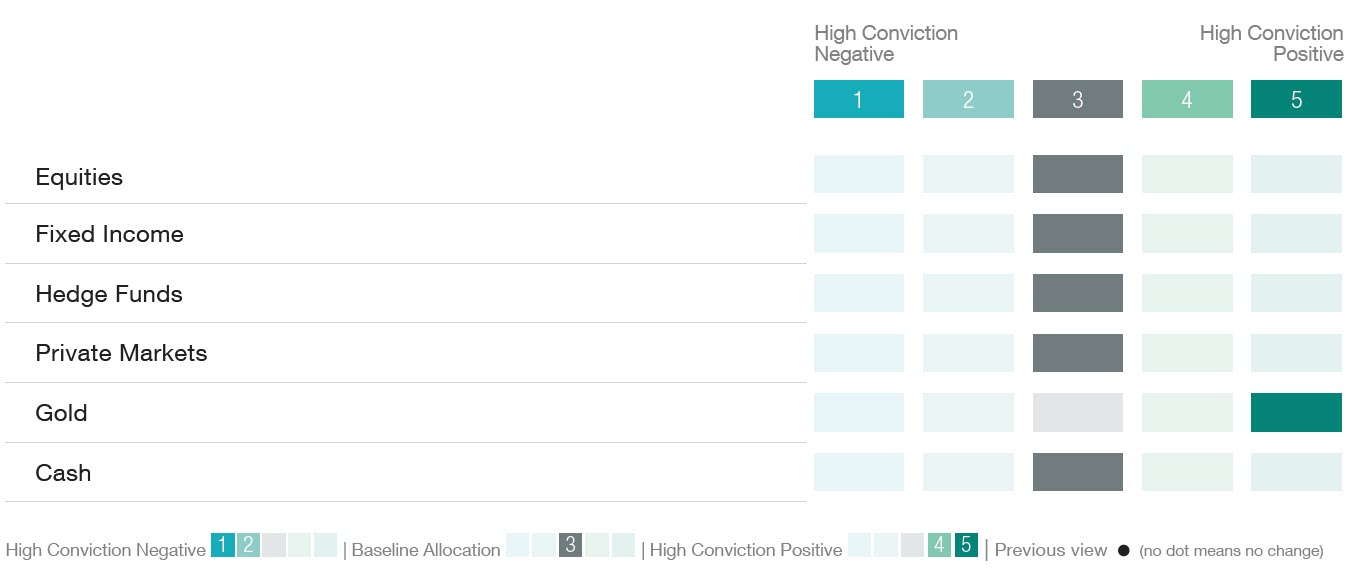Select Cash row dark gray cell
This screenshot has width=1356, height=573.
coord(1077,472)
